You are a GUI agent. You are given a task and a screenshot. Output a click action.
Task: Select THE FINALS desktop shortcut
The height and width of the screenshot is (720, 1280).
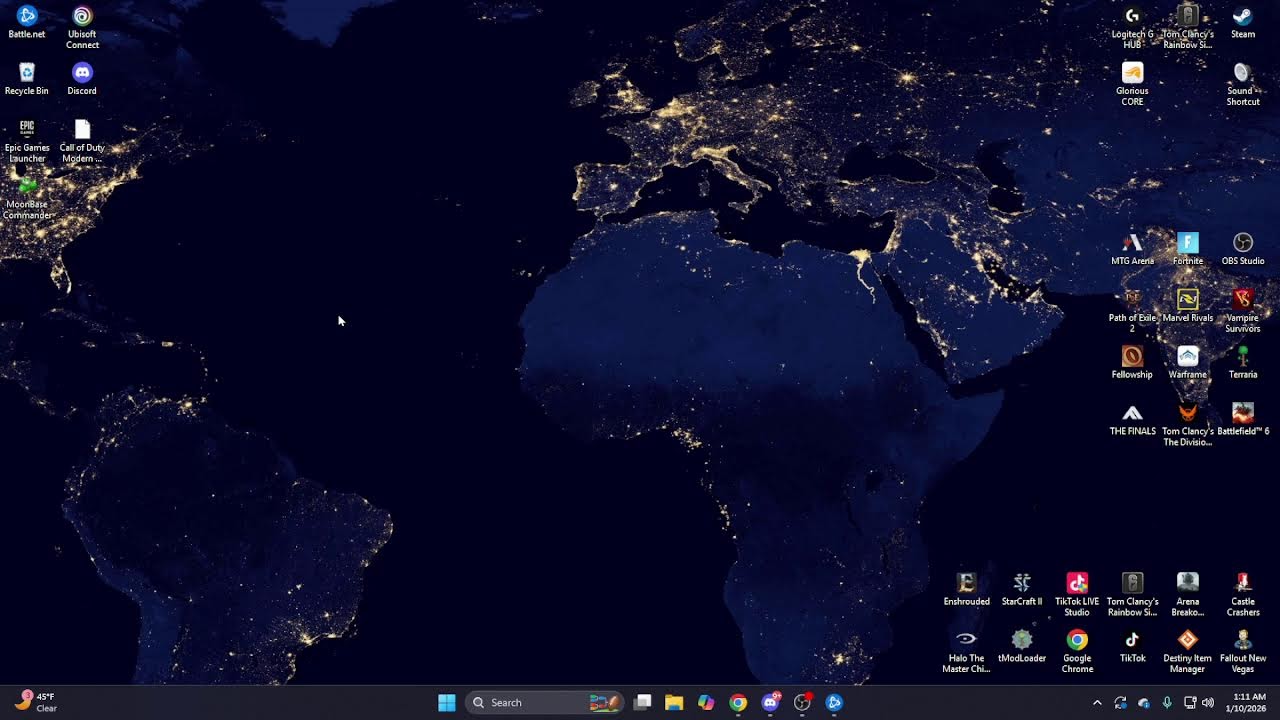[1132, 420]
